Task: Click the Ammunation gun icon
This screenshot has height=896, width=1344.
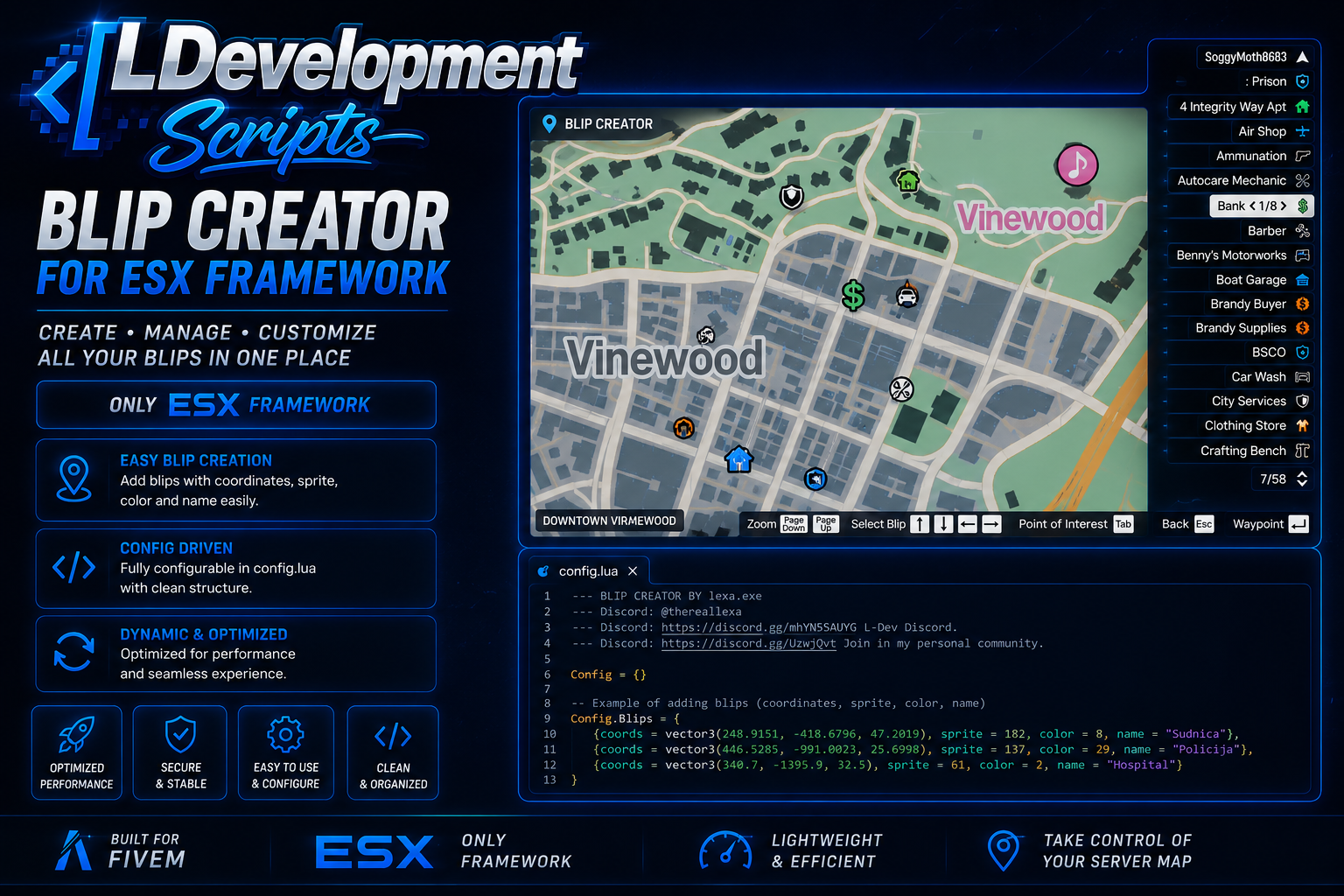Action: 1302,156
